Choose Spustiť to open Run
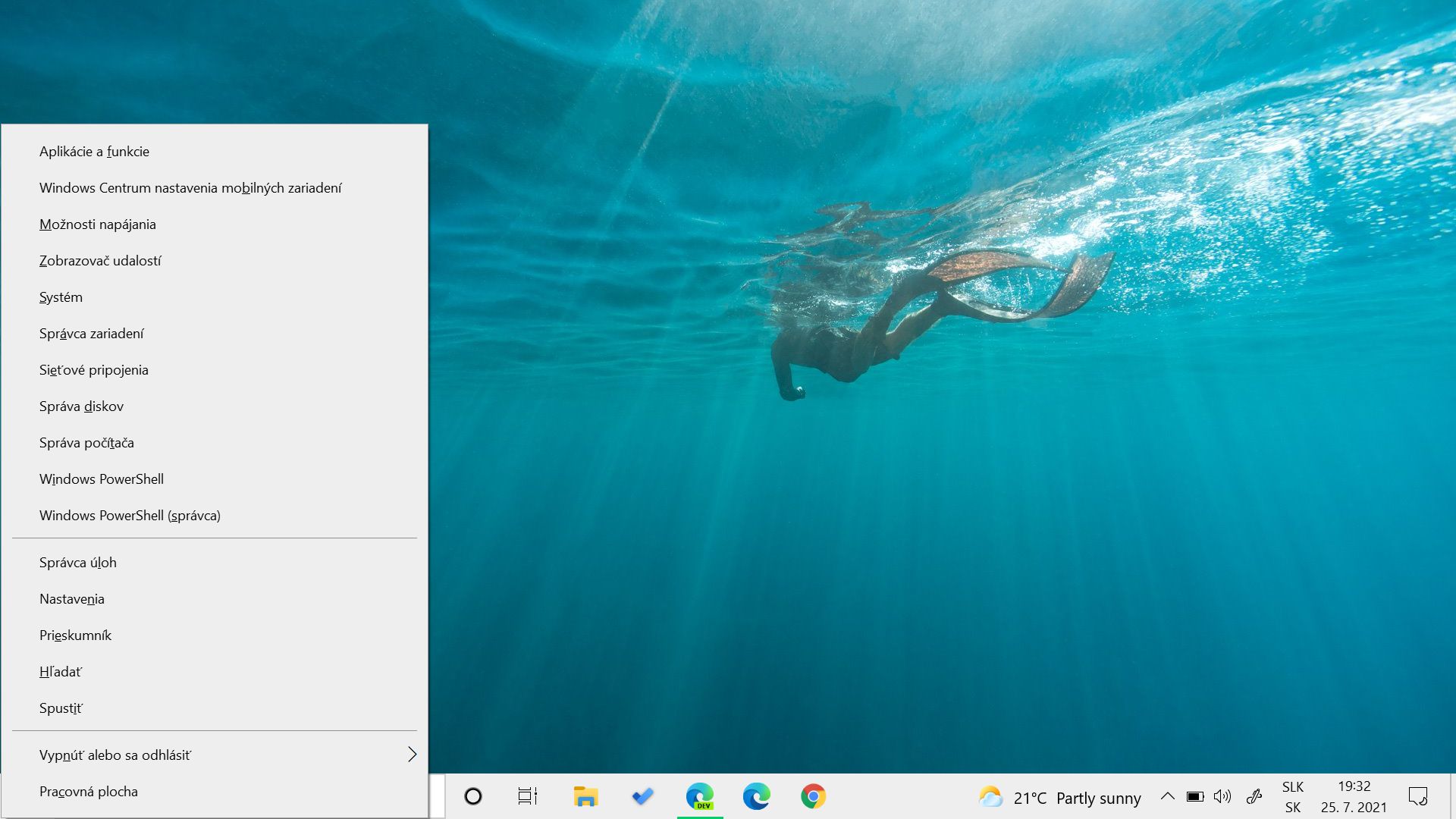The image size is (1456, 819). [x=215, y=708]
